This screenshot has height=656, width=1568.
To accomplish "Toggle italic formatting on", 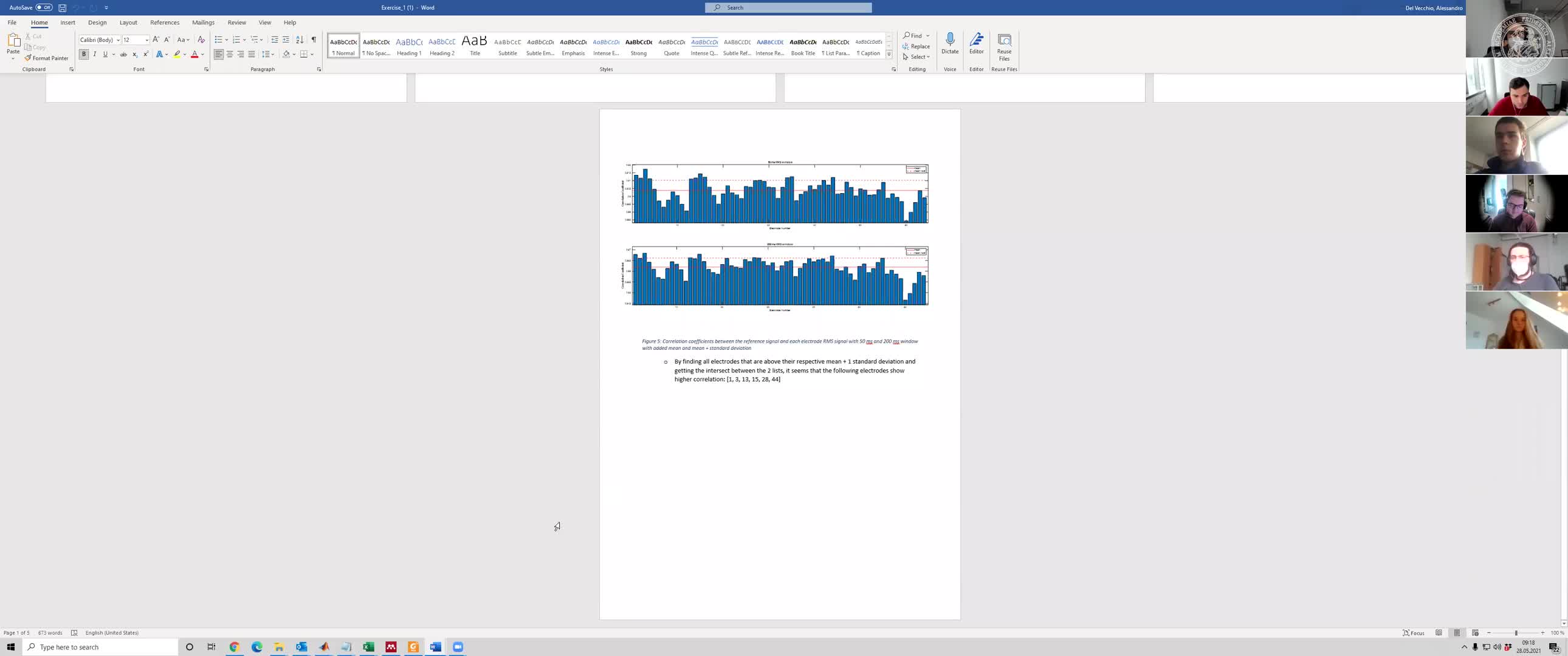I will coord(95,54).
